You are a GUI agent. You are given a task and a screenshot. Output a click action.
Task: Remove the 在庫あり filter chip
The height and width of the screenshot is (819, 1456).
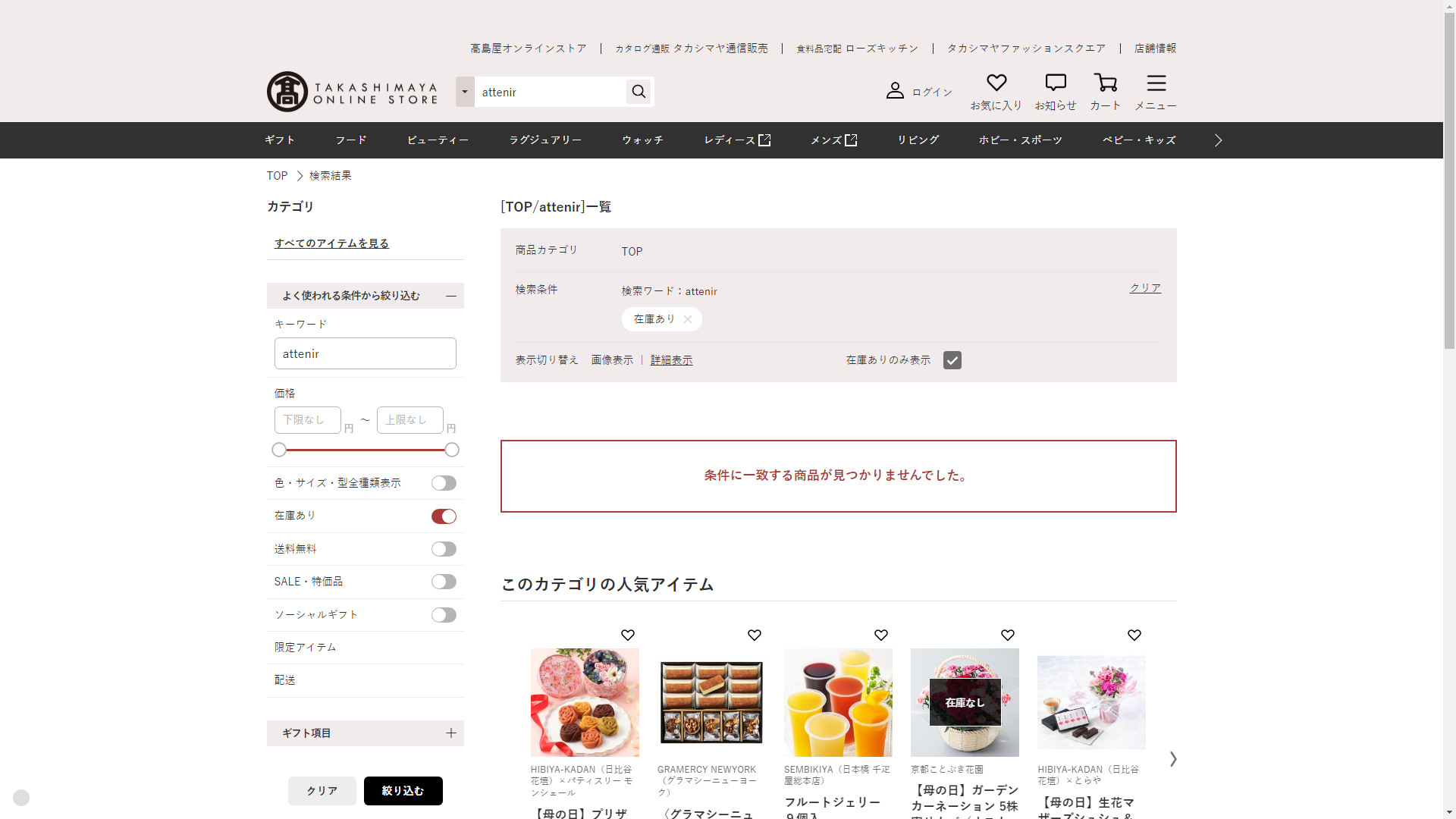[x=687, y=319]
